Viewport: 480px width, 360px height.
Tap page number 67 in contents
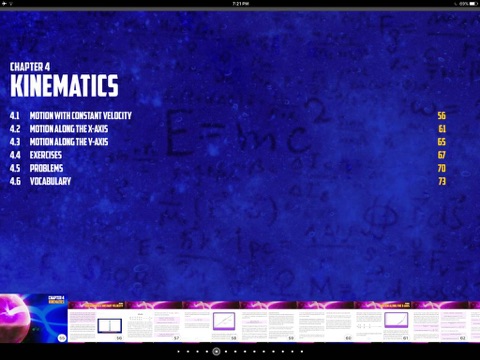click(x=441, y=155)
